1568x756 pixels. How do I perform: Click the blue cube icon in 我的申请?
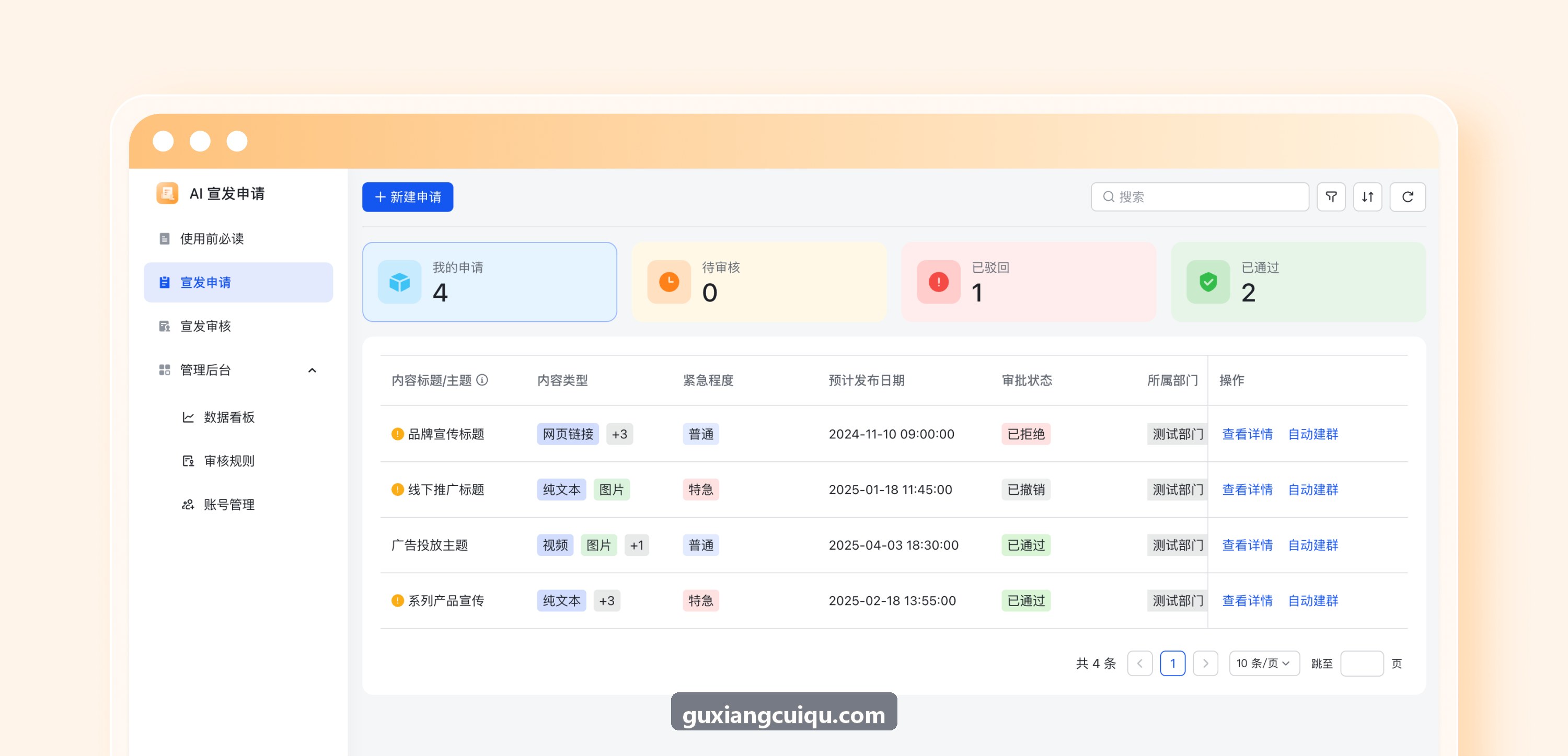pos(399,282)
